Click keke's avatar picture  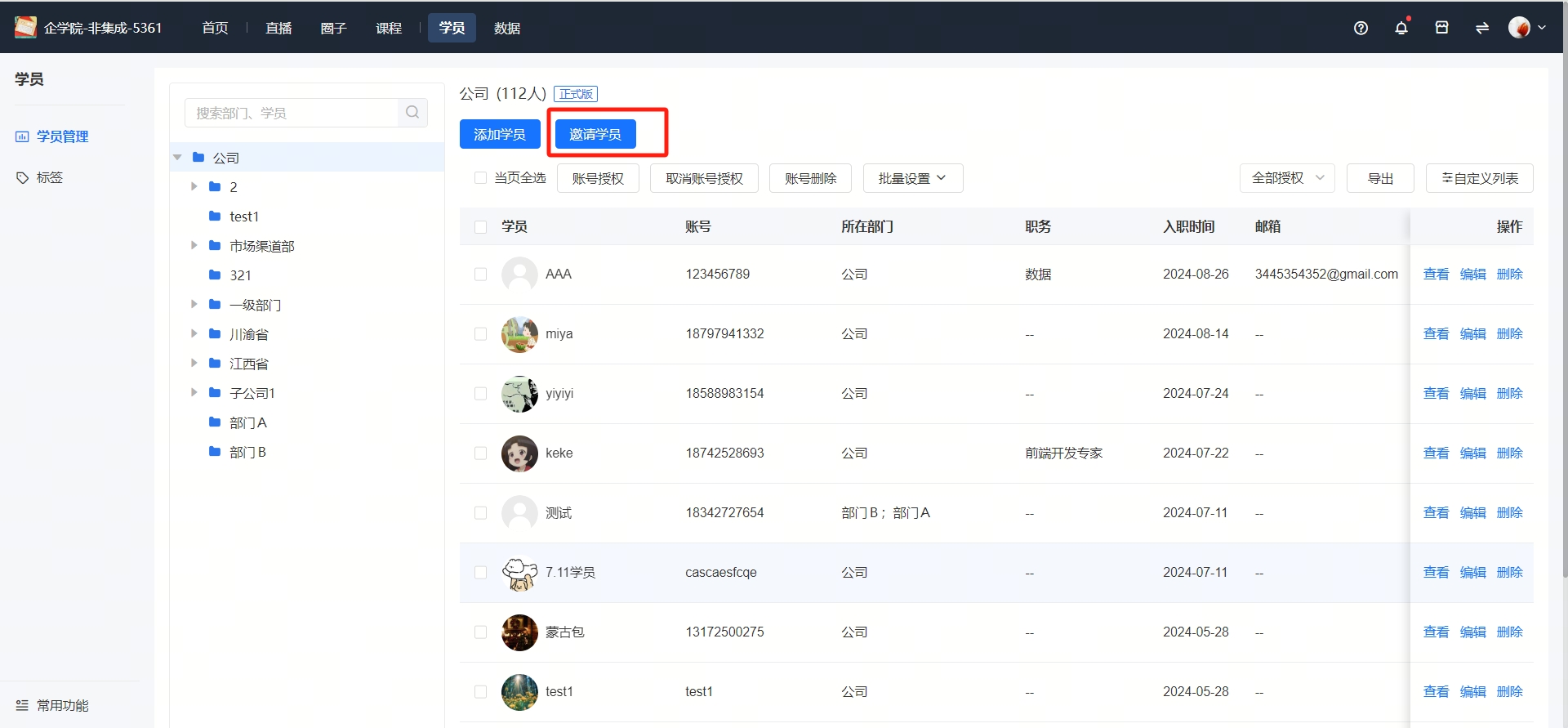point(519,453)
